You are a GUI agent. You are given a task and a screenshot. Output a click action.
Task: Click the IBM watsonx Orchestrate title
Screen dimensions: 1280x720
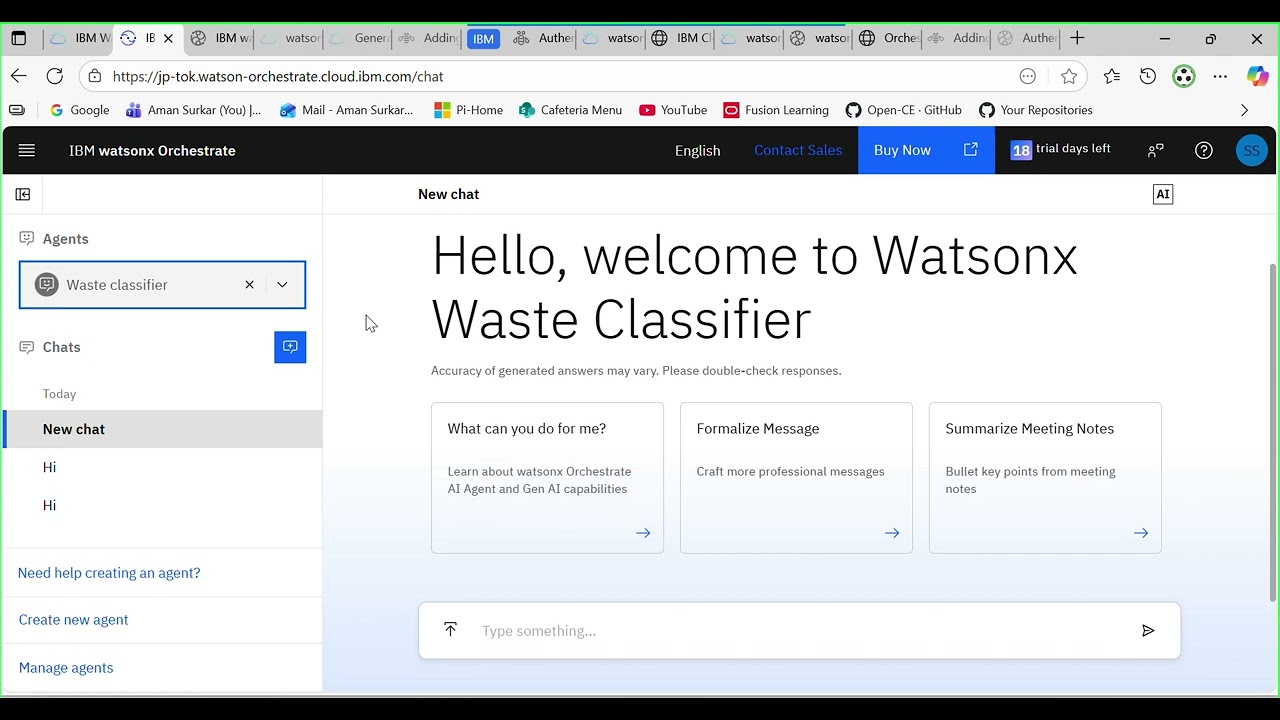(x=152, y=150)
